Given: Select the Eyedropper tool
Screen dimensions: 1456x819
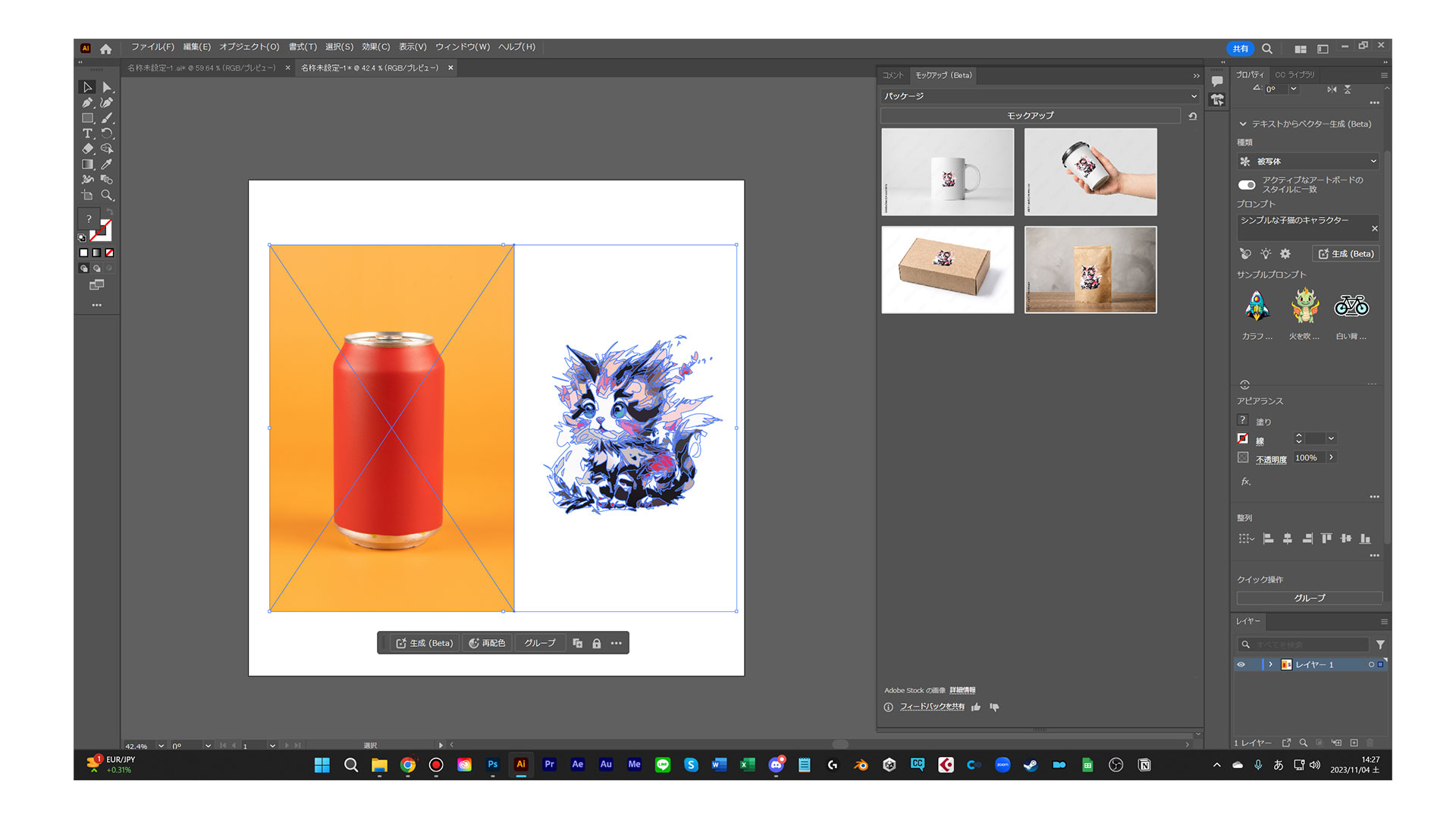Looking at the screenshot, I should click(x=107, y=164).
